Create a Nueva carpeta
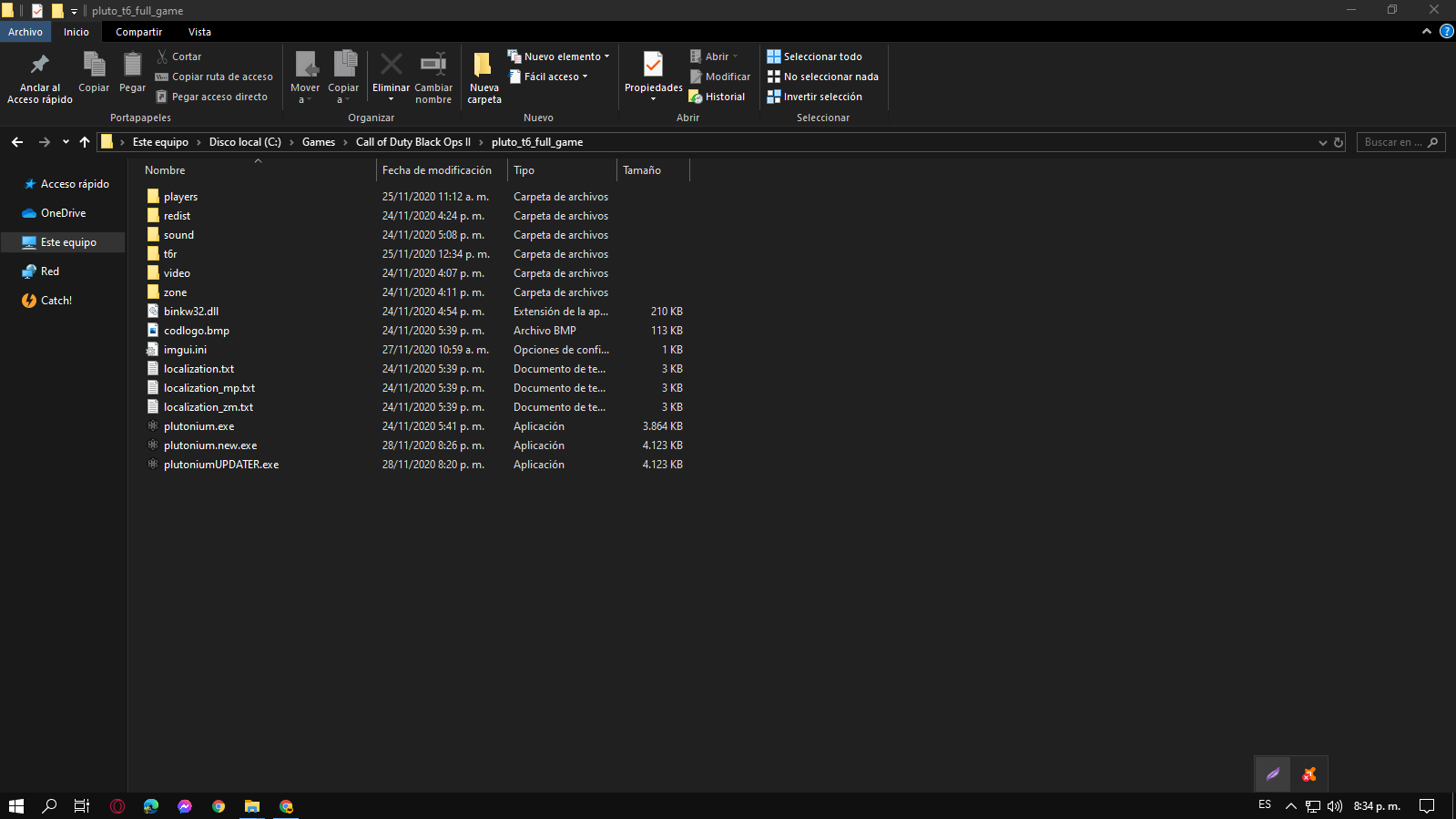Screen dimensions: 1456x819 click(x=484, y=77)
